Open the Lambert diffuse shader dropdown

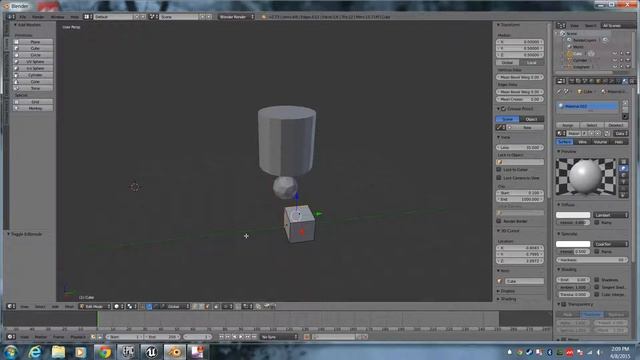pyautogui.click(x=611, y=215)
